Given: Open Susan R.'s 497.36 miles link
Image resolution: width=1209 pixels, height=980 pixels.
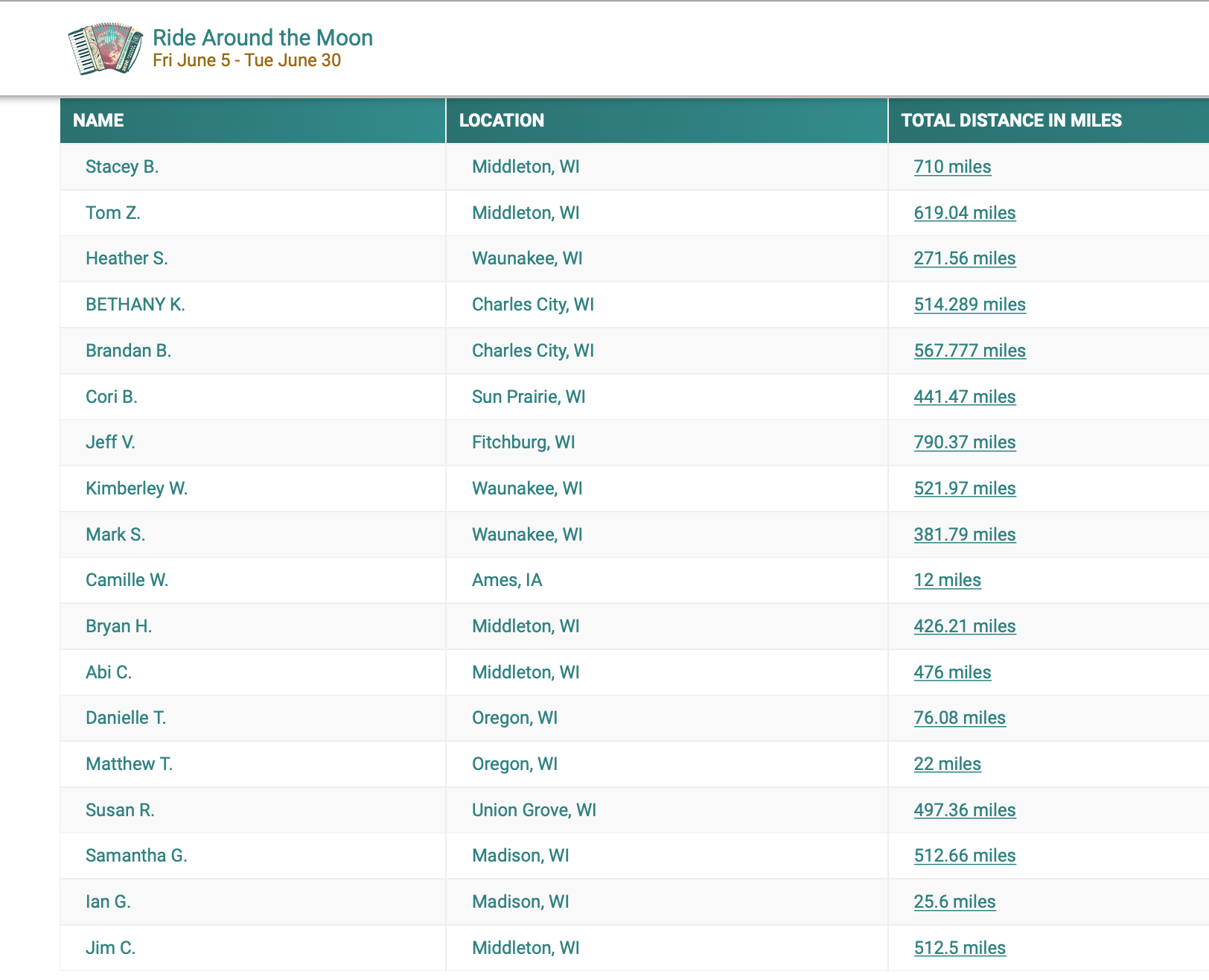Looking at the screenshot, I should [964, 810].
